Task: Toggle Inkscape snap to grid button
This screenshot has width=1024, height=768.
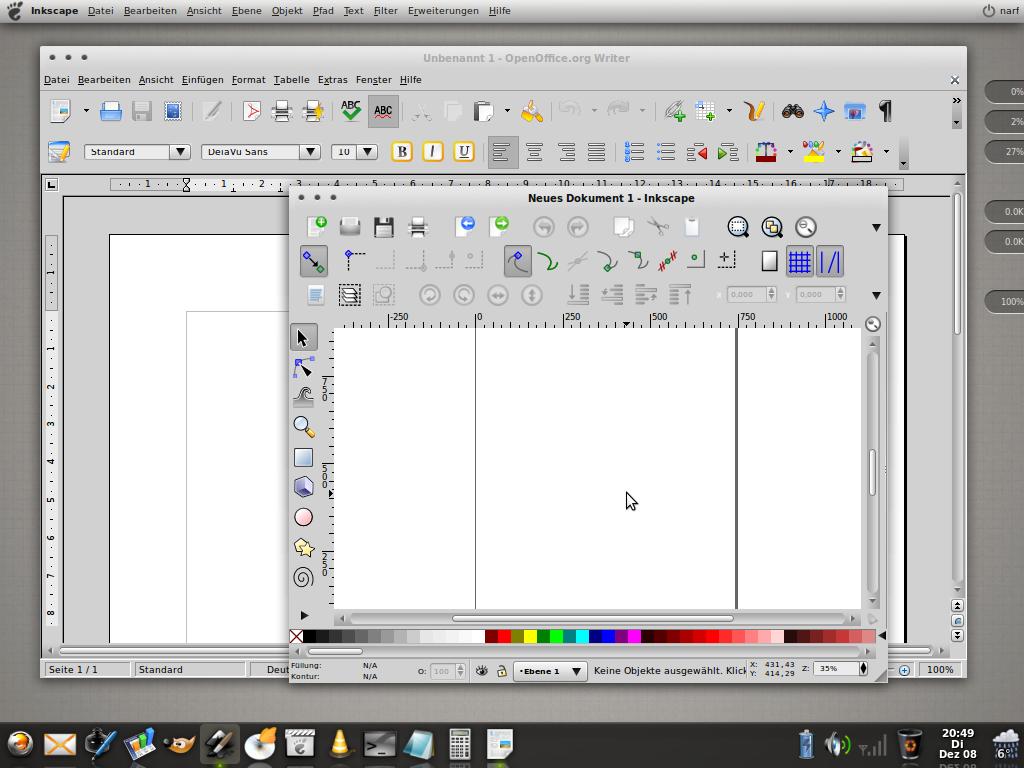Action: (799, 261)
